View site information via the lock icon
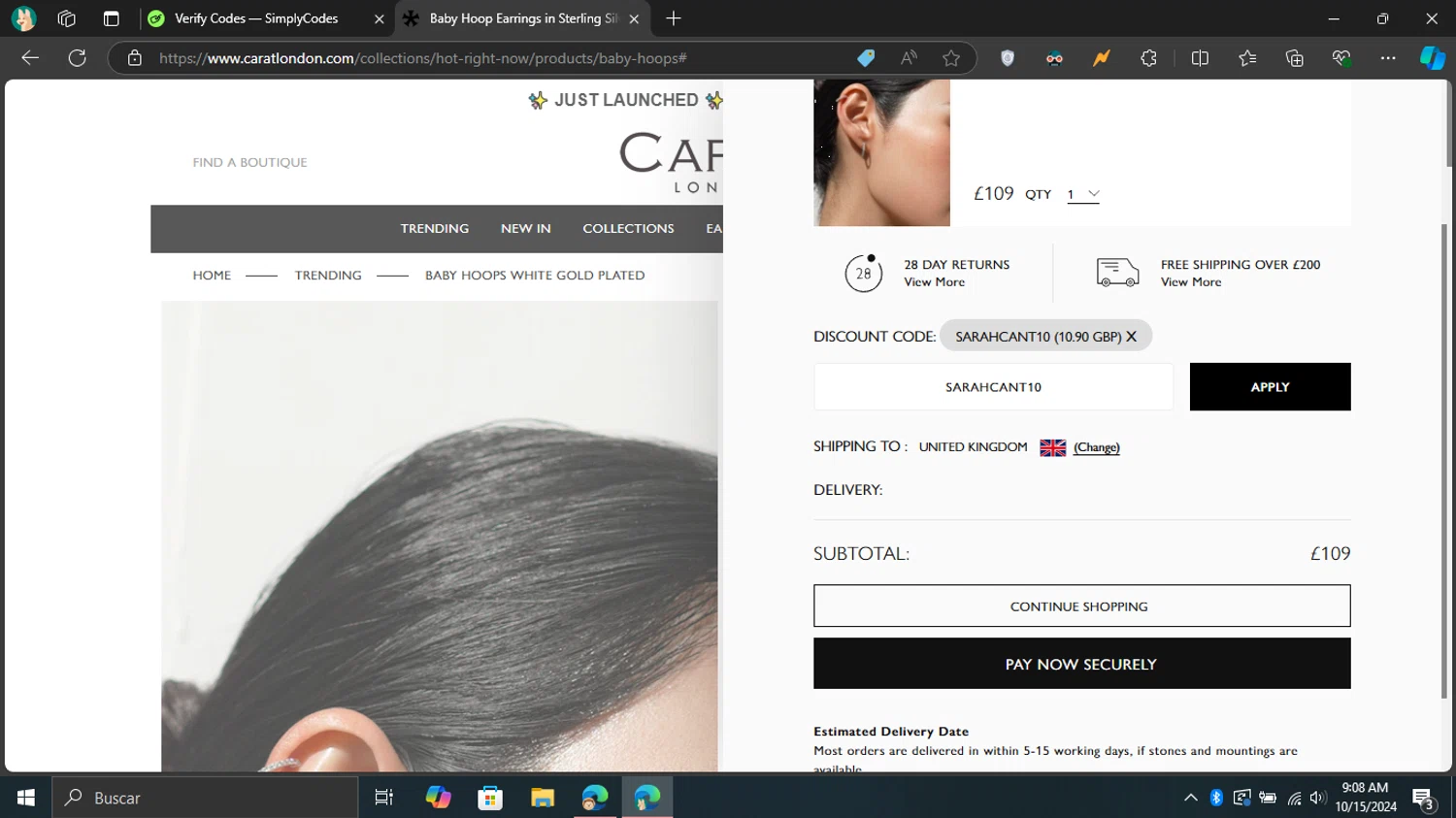 pyautogui.click(x=135, y=58)
